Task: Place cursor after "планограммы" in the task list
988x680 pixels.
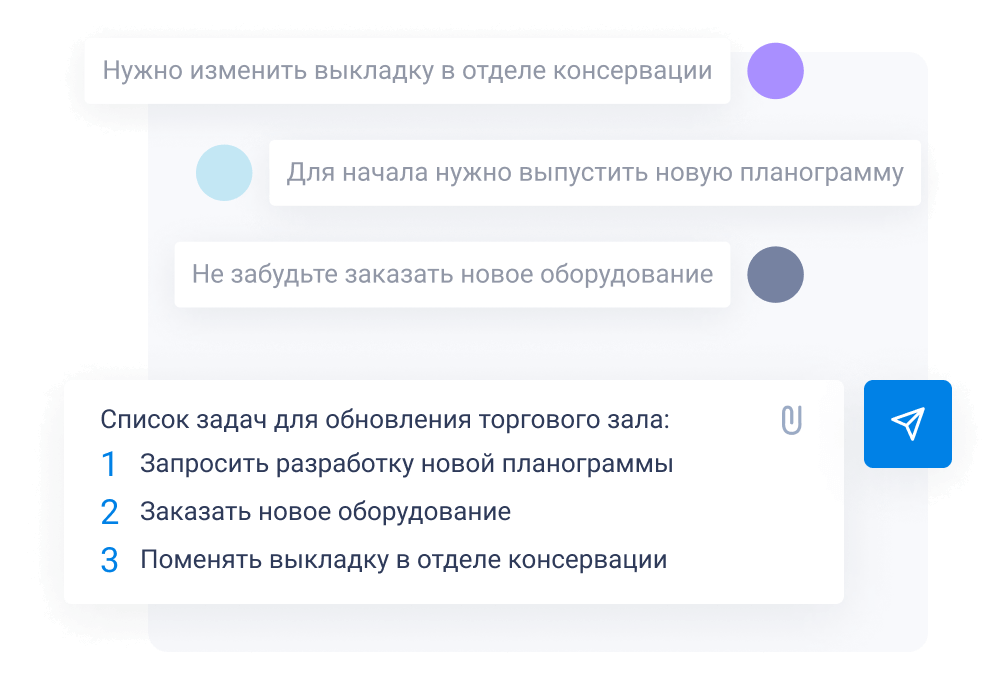Action: (x=675, y=465)
